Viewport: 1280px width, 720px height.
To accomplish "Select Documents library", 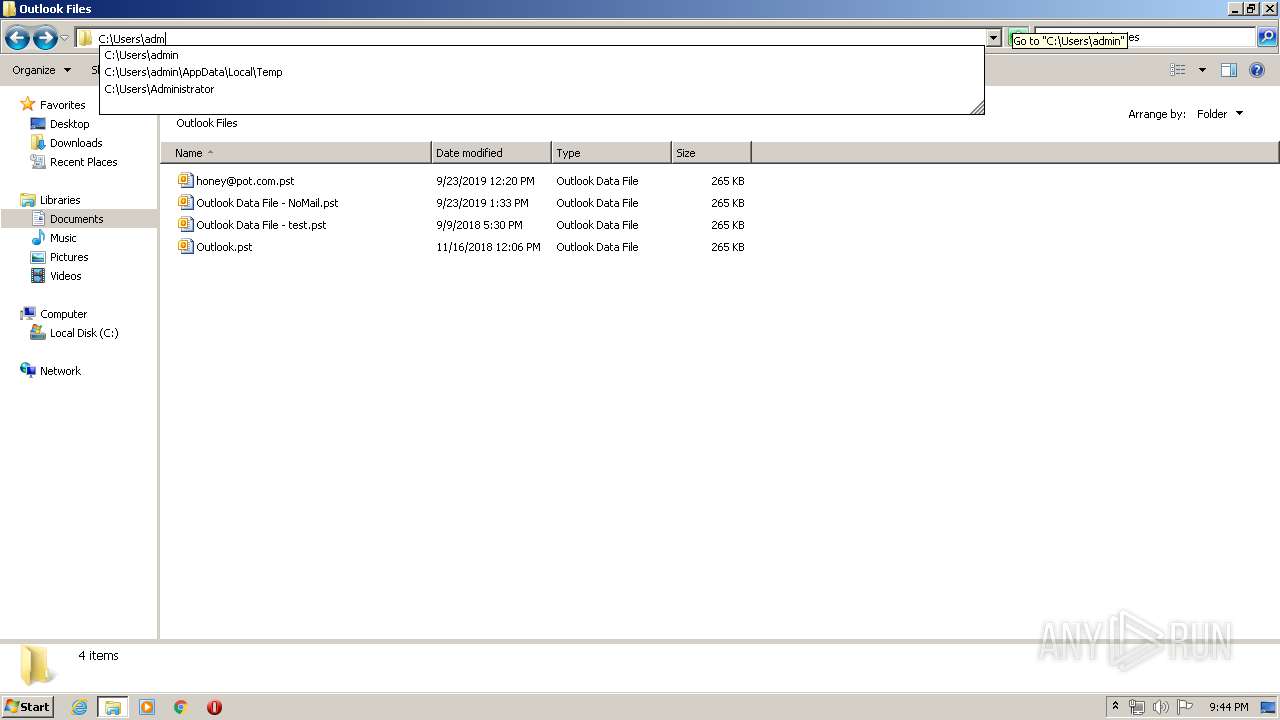I will coord(76,219).
